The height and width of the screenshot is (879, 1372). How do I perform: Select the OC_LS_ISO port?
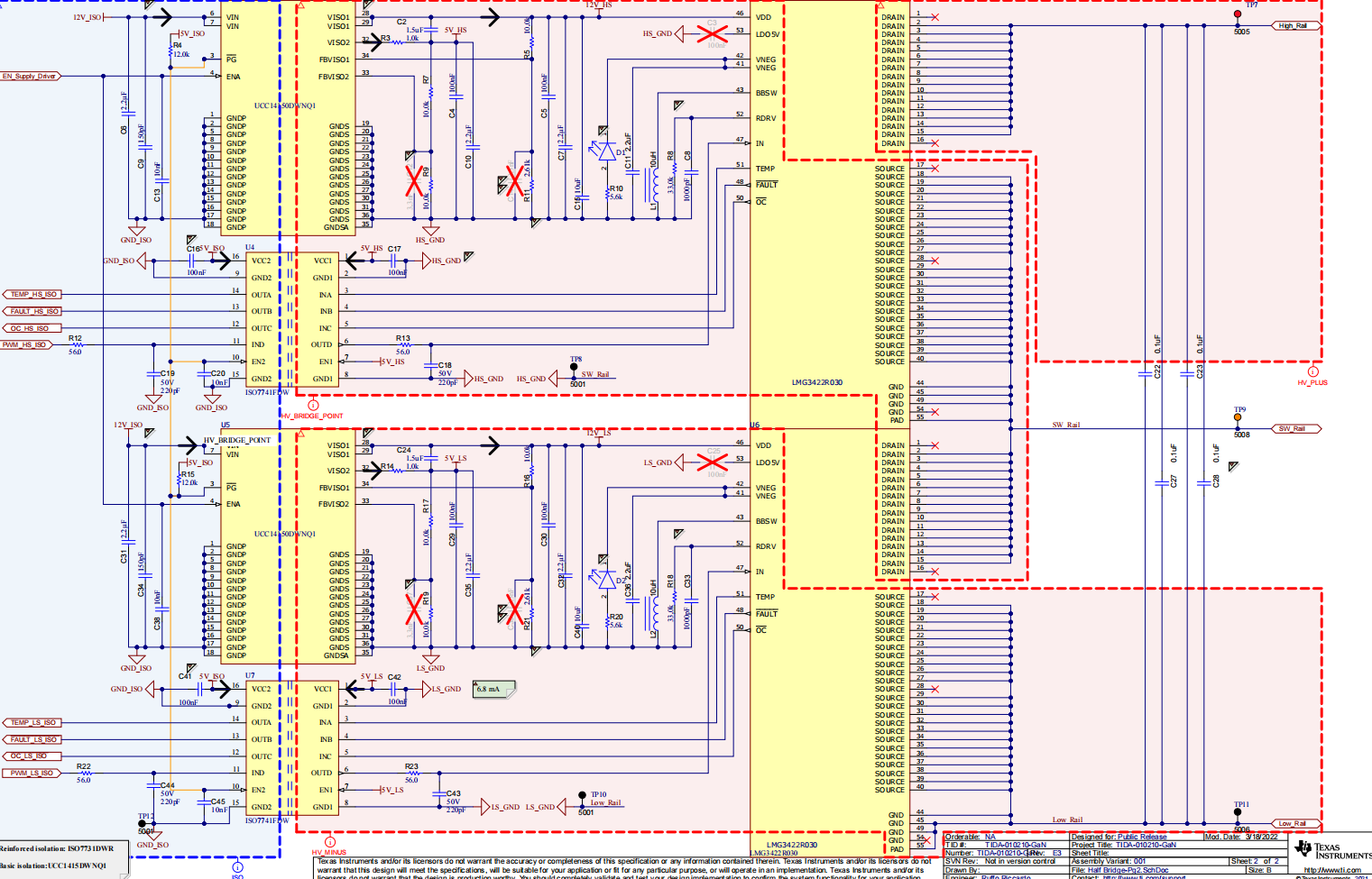(x=32, y=756)
